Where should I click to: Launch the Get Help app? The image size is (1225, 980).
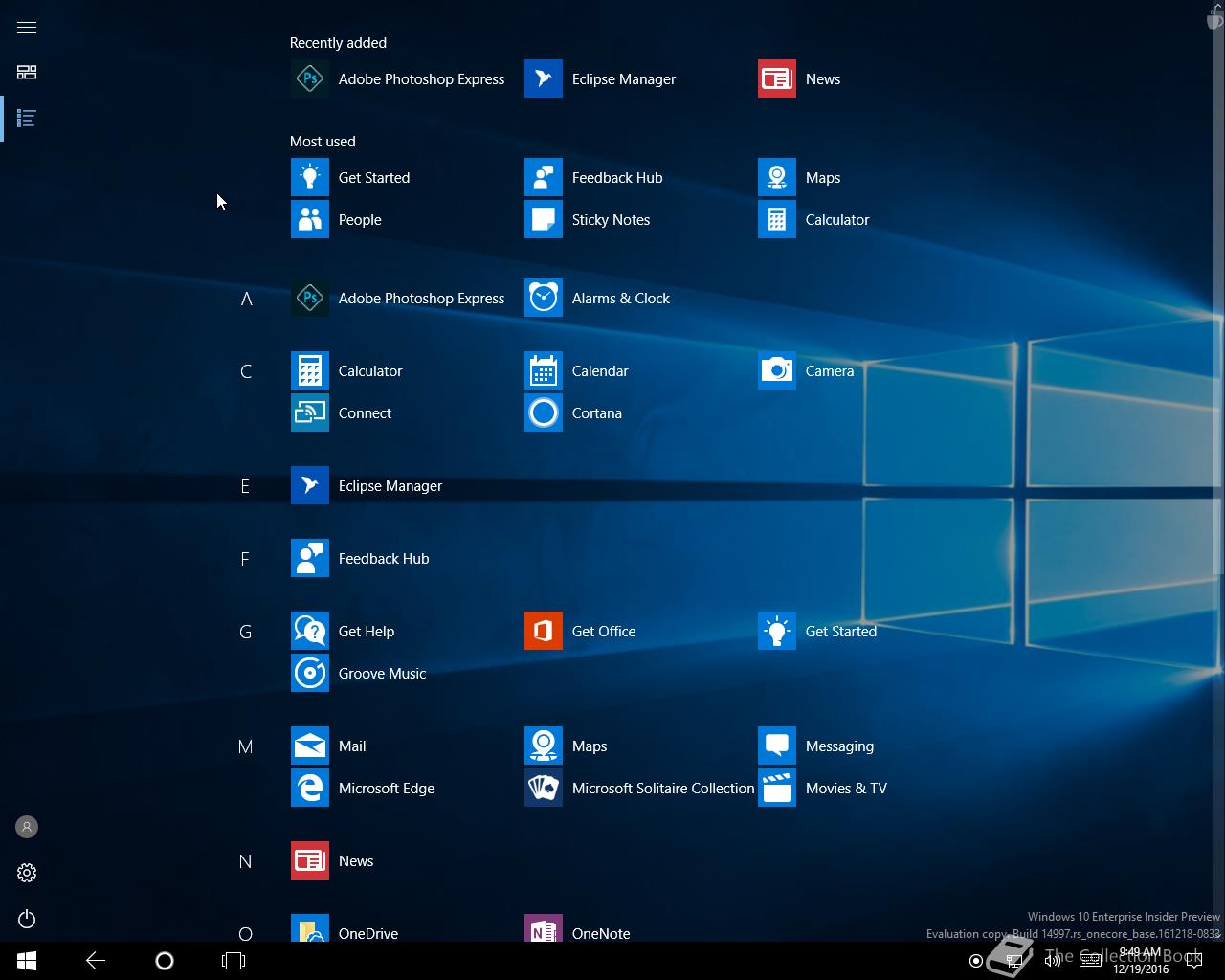pyautogui.click(x=344, y=631)
